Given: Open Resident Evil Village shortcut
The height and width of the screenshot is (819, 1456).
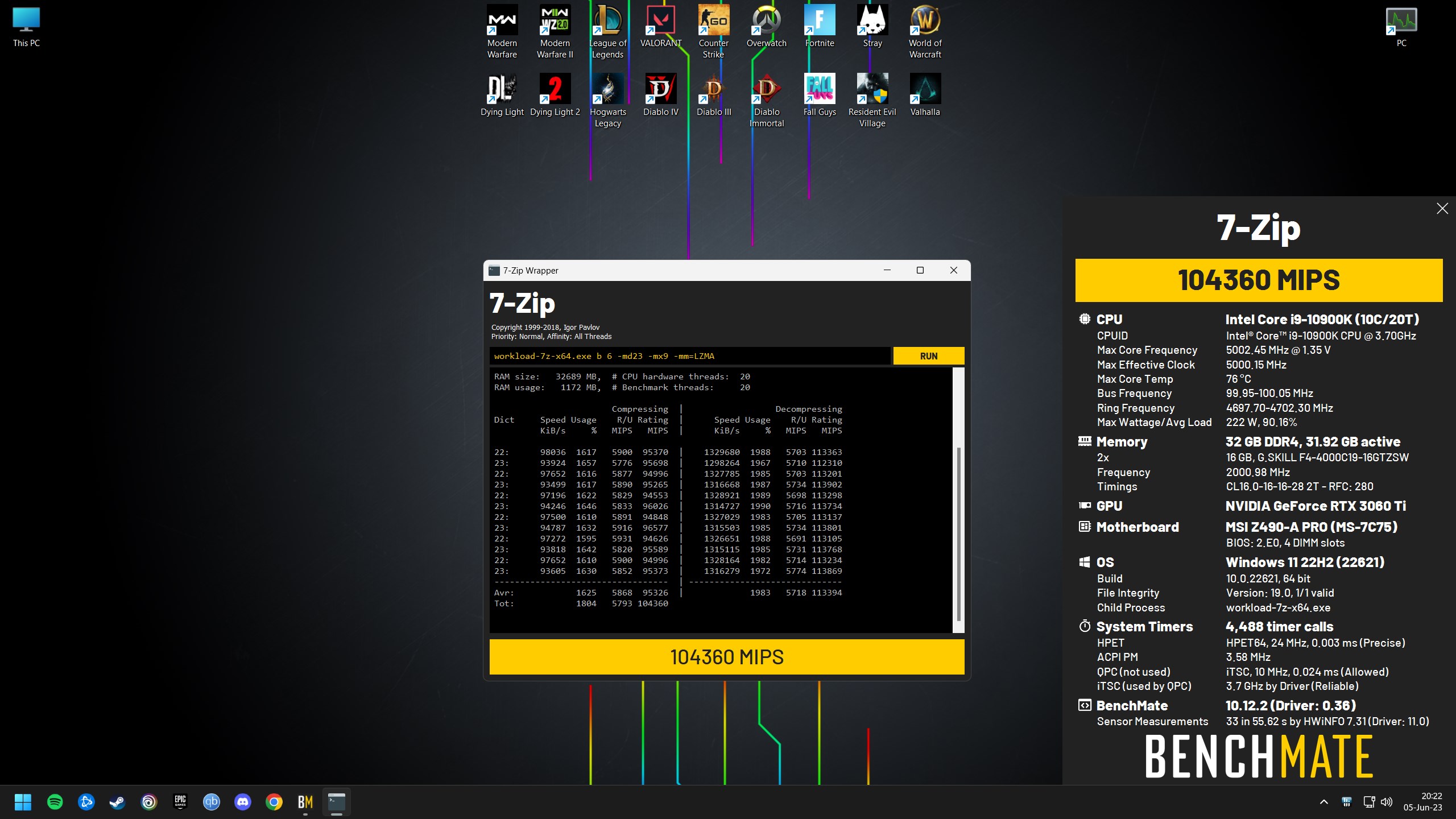Looking at the screenshot, I should (872, 100).
